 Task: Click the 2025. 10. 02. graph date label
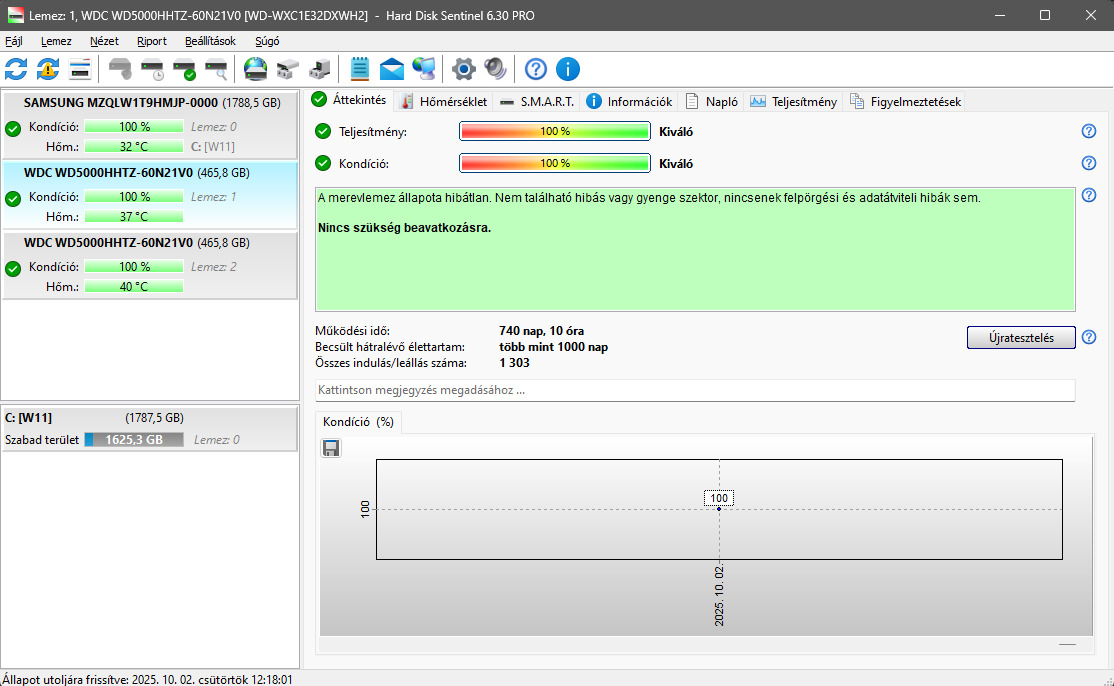click(719, 596)
